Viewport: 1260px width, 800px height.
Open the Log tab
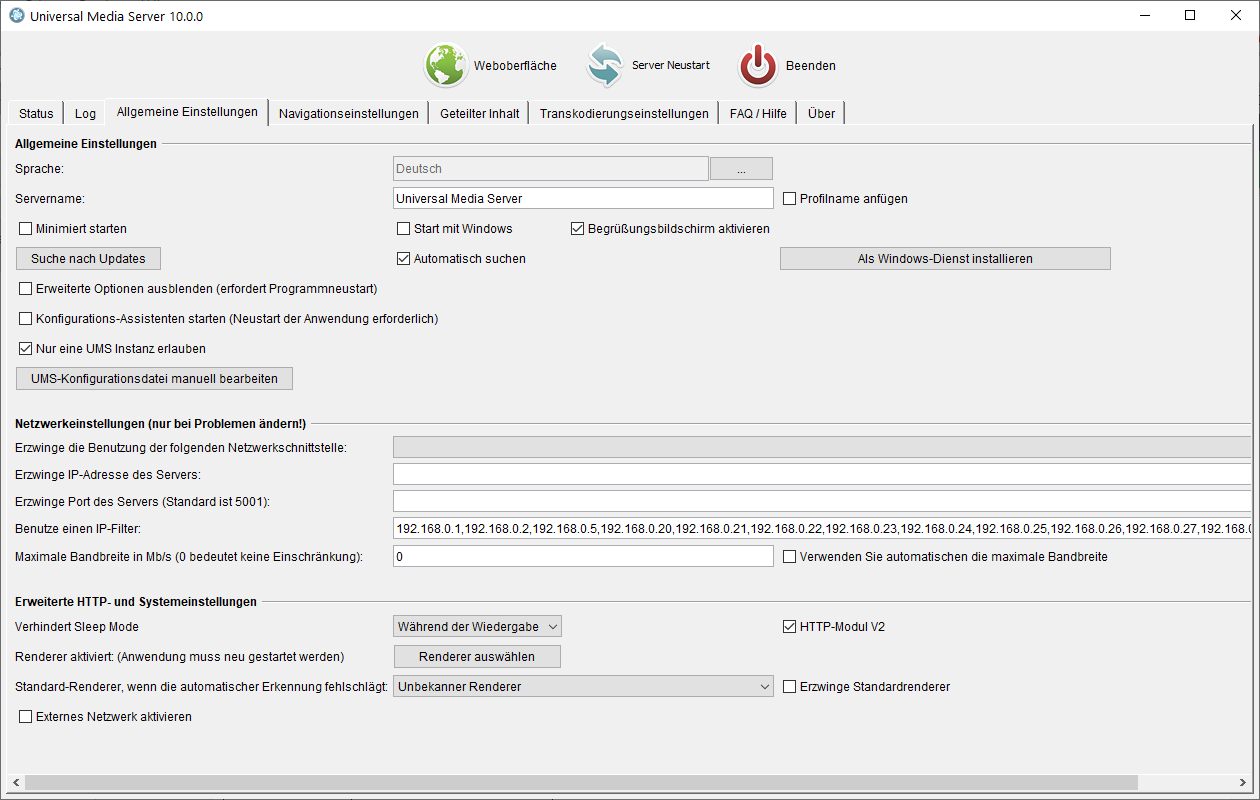pos(85,113)
